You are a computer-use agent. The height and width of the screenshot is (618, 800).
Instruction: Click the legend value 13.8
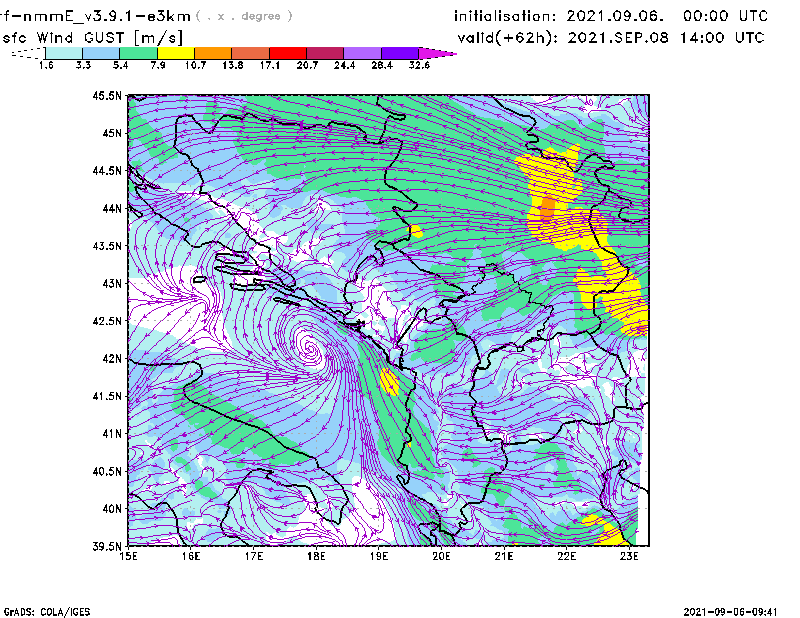[x=232, y=65]
